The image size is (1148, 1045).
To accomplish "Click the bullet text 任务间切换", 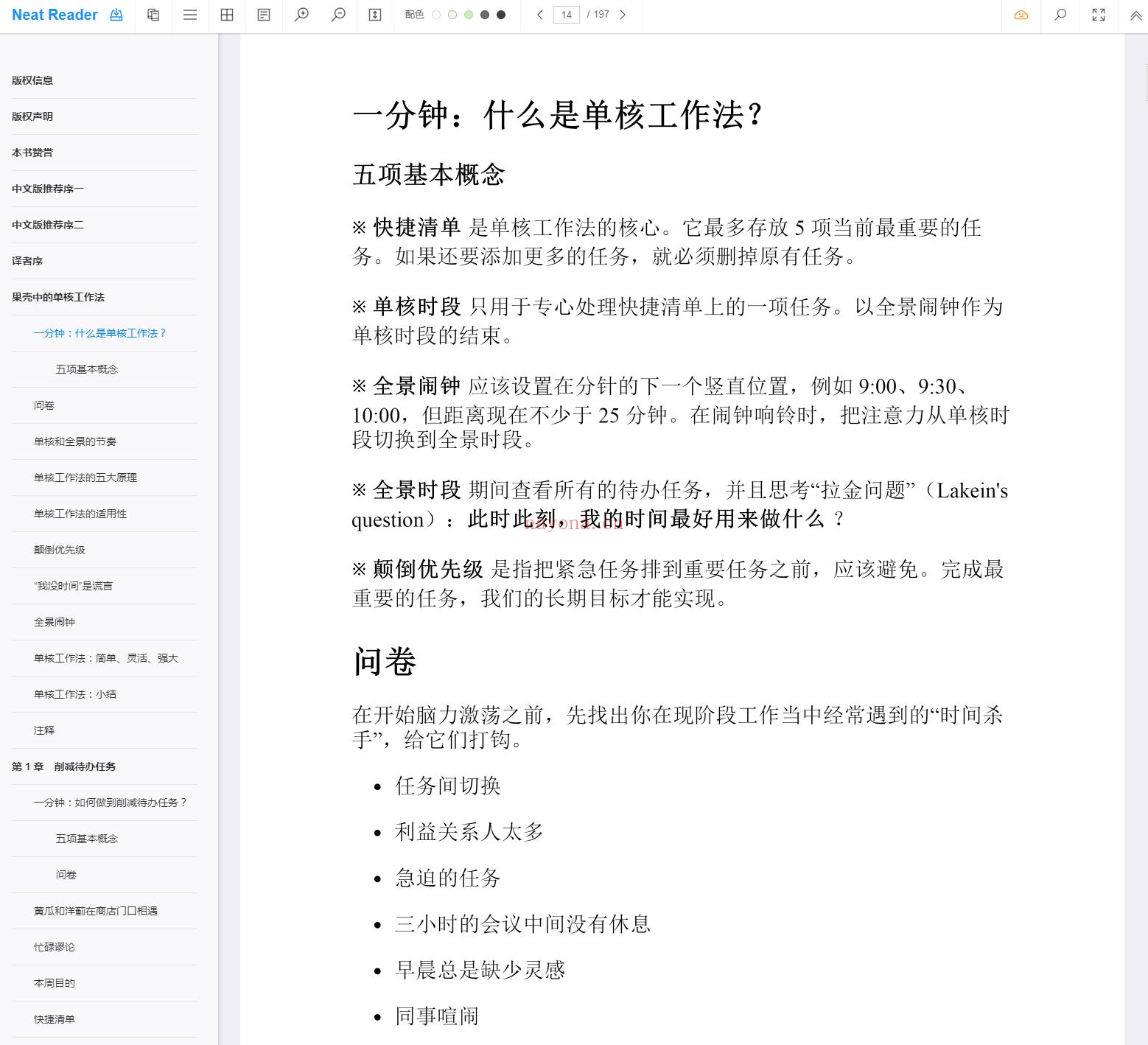I will [448, 786].
